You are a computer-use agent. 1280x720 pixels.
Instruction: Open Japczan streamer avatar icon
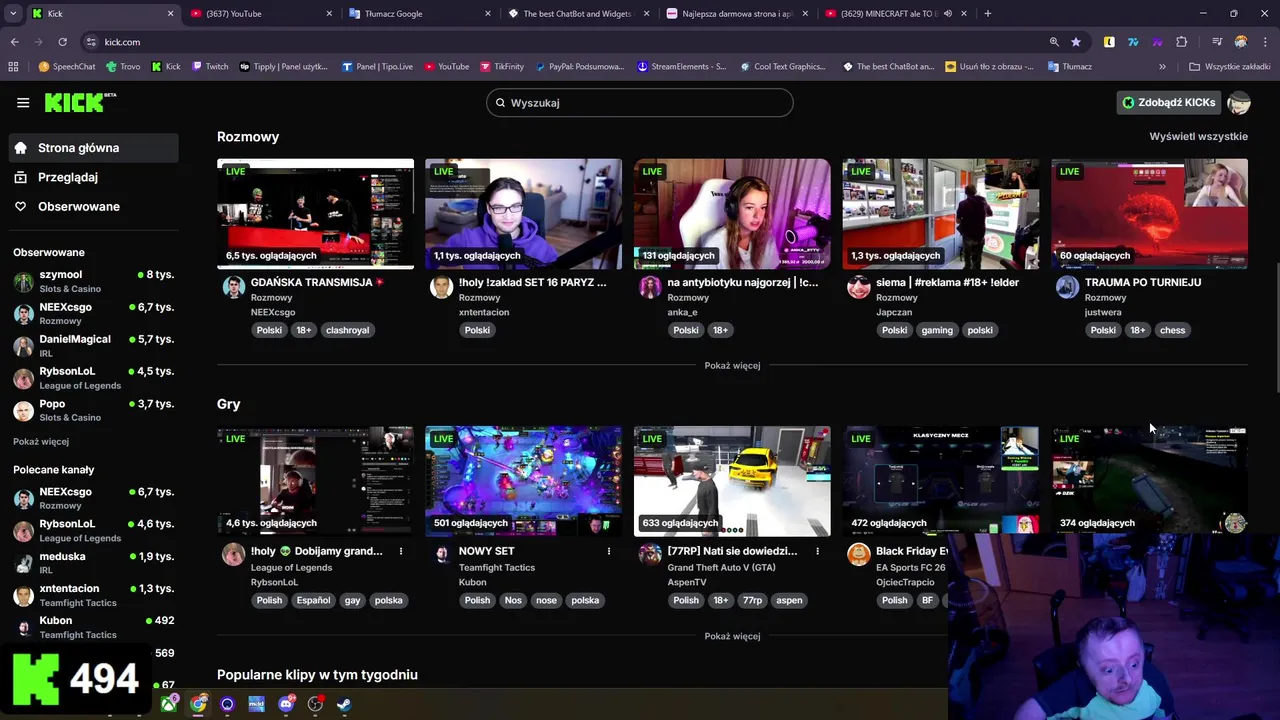coord(859,288)
